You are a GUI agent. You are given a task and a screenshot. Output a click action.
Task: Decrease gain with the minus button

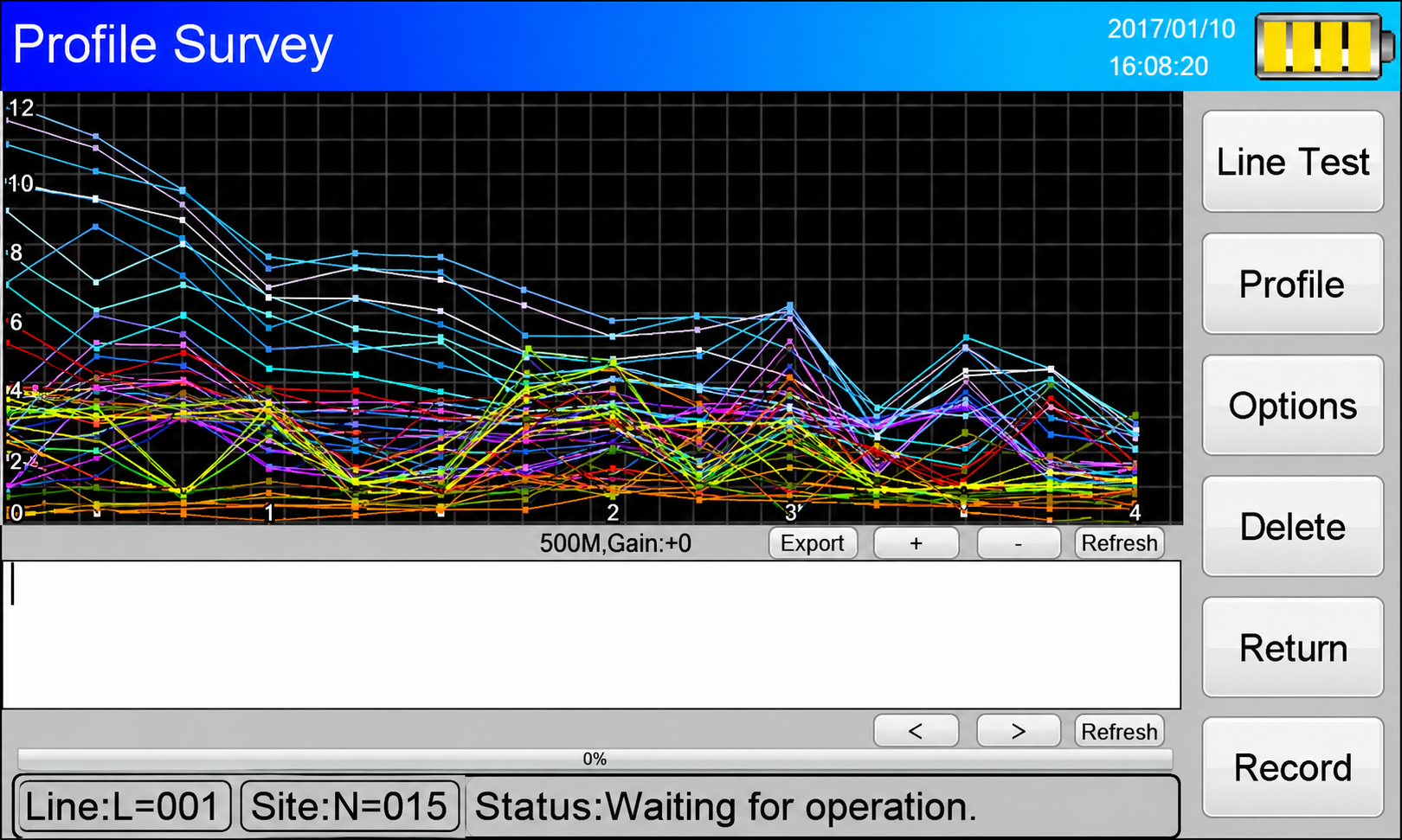coord(1019,543)
